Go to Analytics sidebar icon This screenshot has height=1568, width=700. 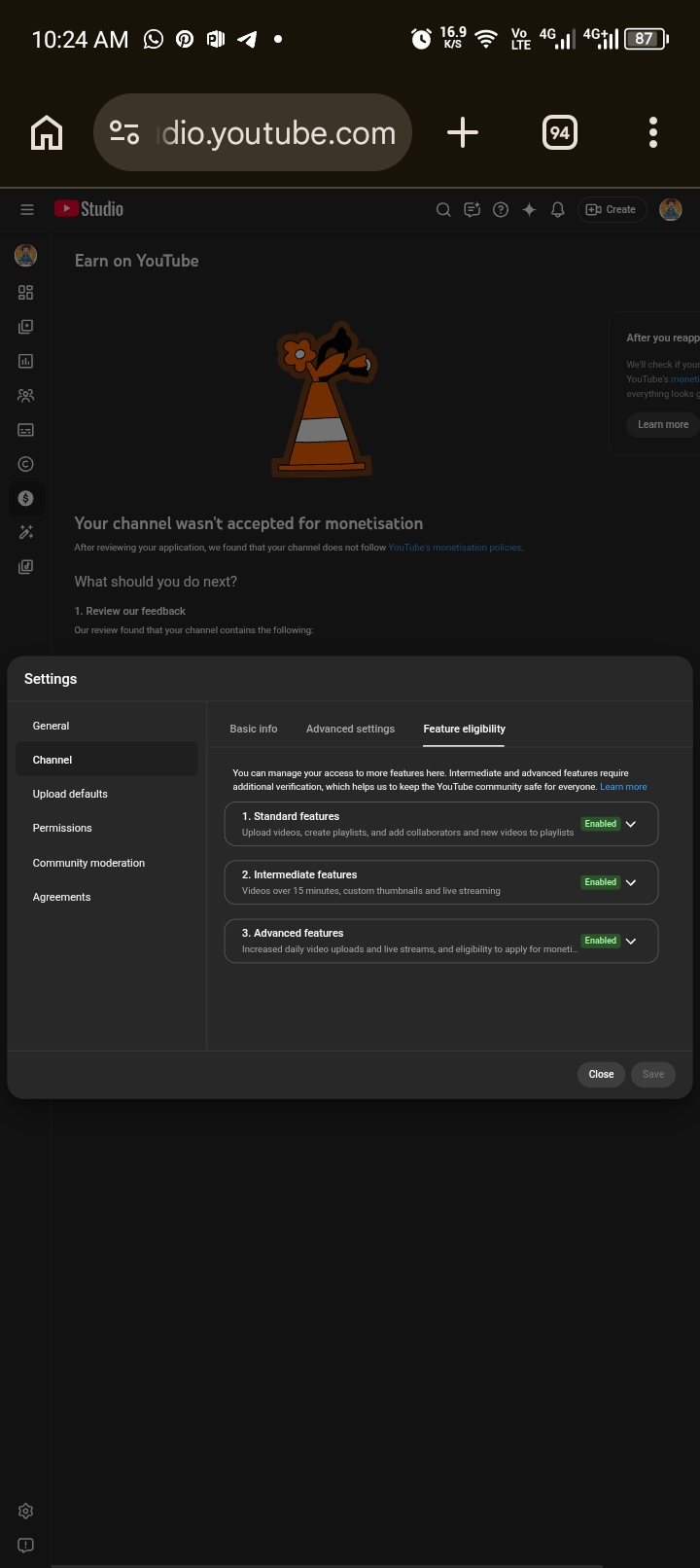point(26,361)
